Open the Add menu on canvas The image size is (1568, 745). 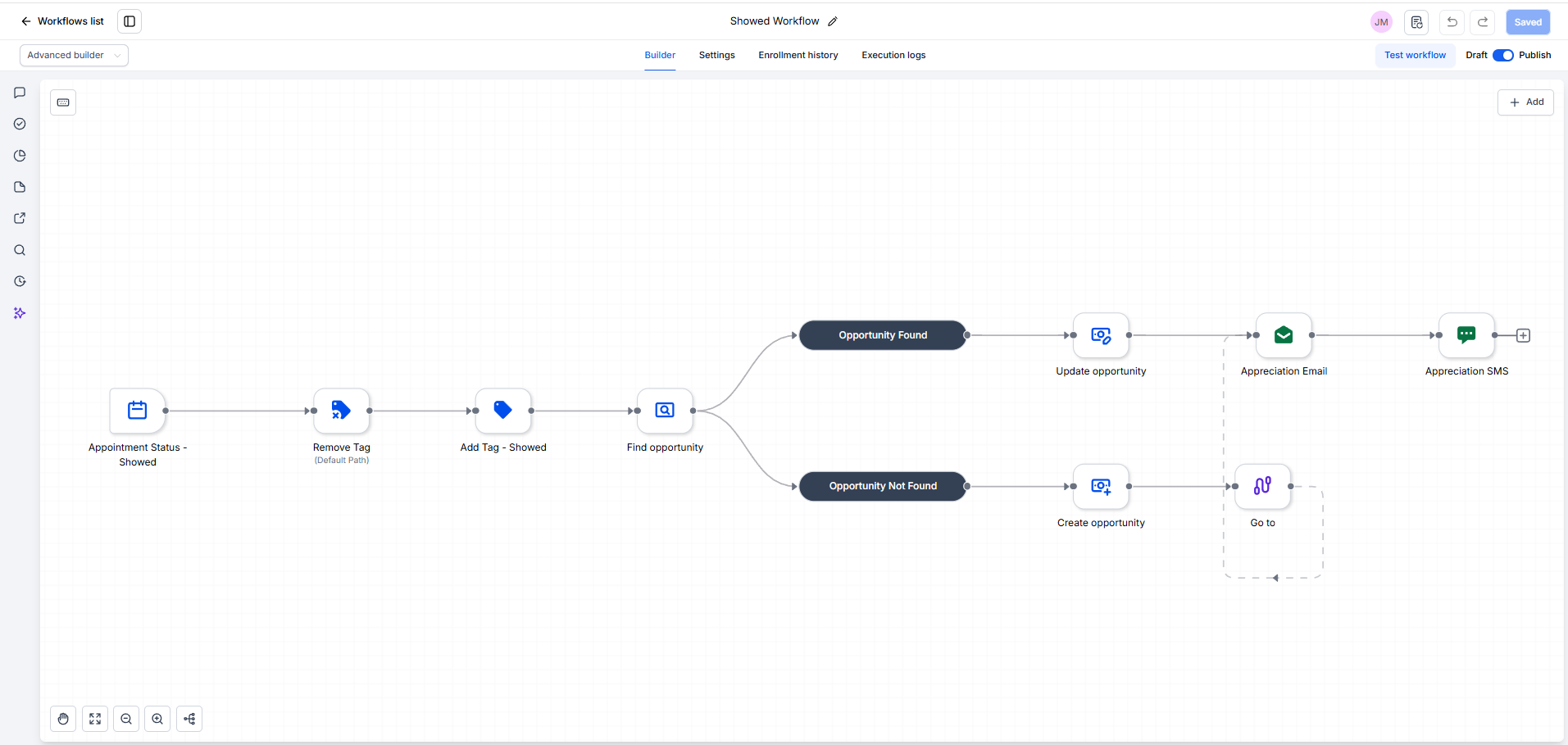(1525, 102)
